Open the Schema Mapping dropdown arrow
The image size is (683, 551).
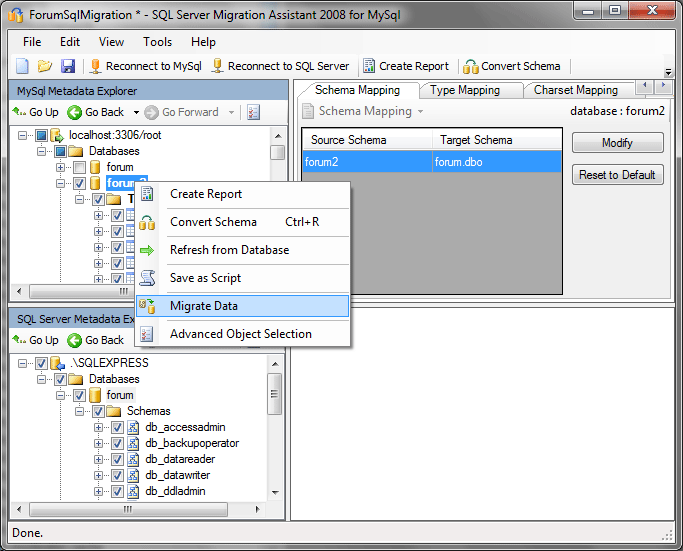click(x=421, y=111)
